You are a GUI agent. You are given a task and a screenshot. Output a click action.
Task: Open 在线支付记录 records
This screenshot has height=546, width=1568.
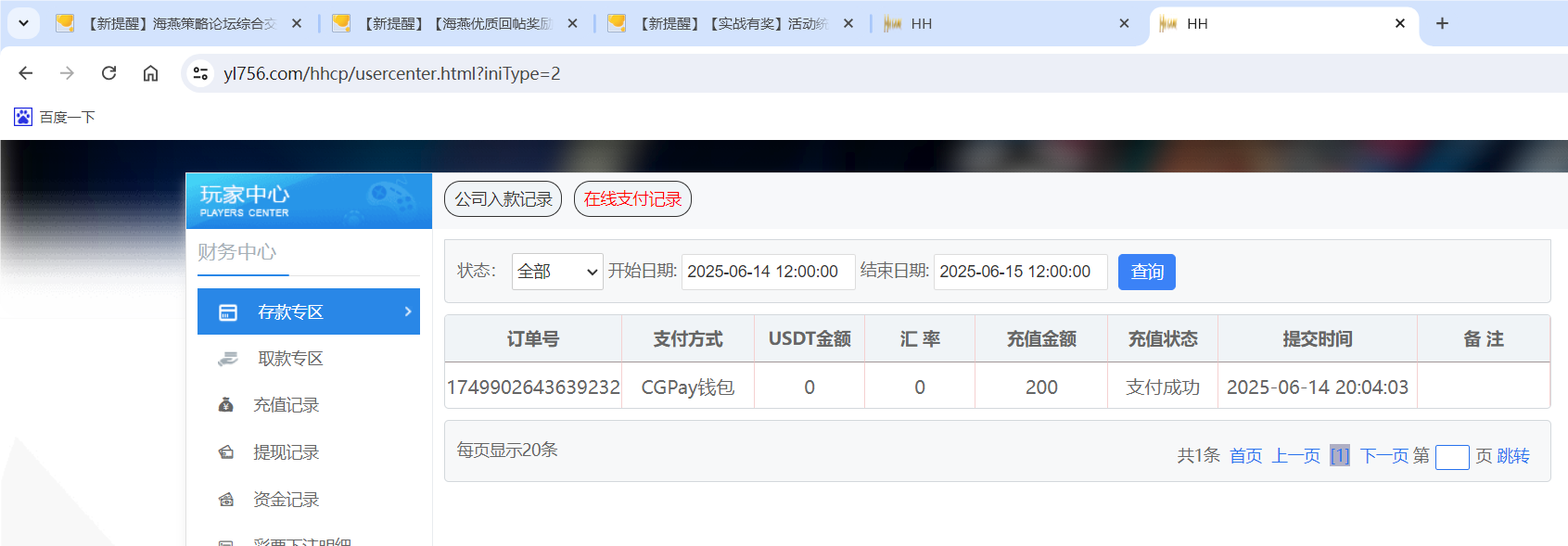[632, 199]
